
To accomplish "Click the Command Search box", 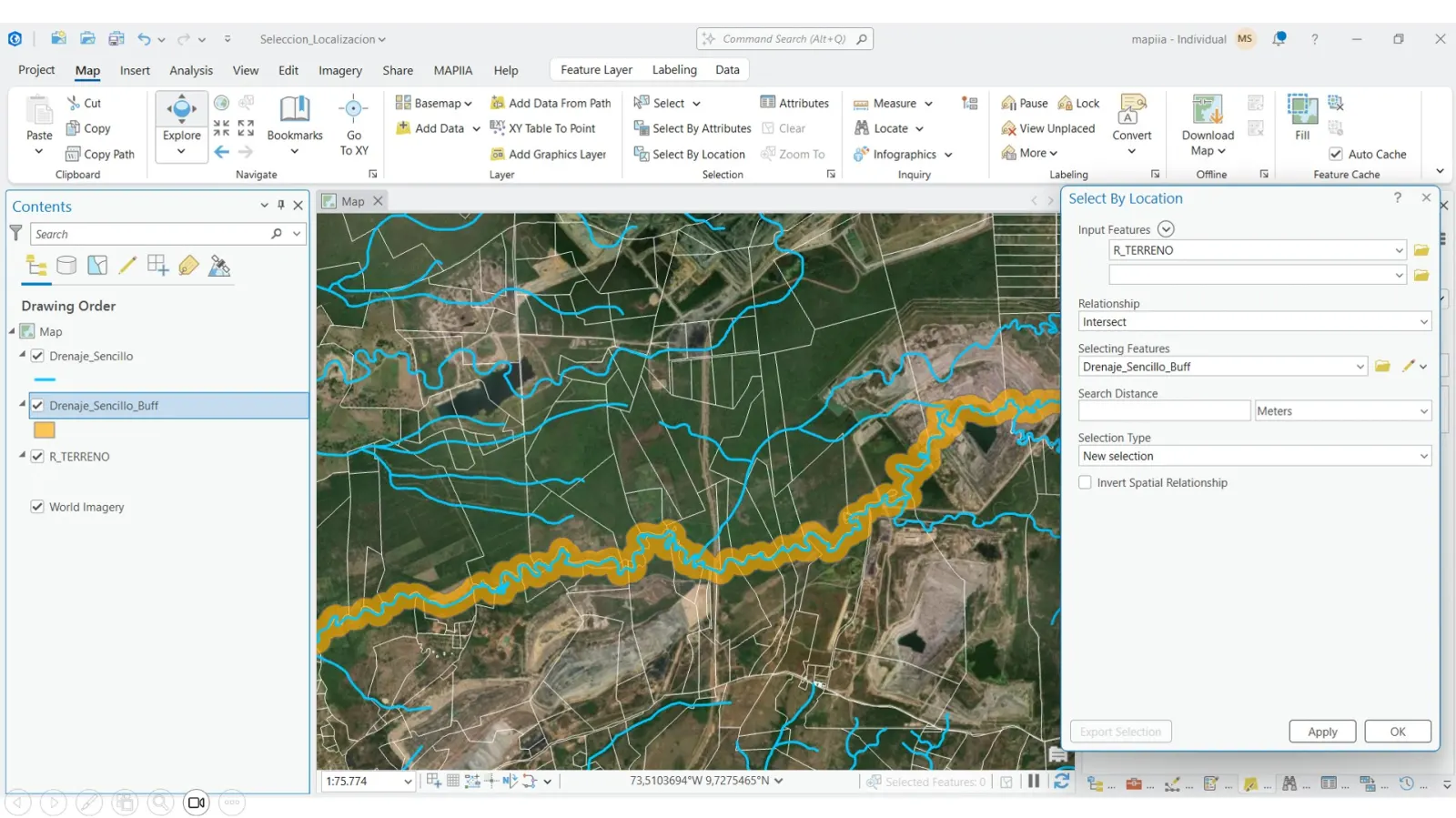I will (784, 38).
